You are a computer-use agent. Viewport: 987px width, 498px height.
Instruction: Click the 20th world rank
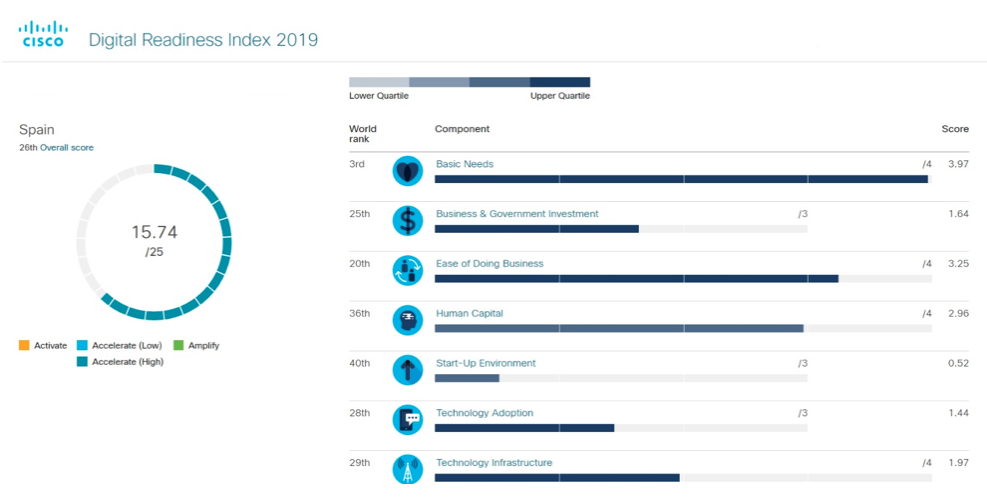click(359, 263)
